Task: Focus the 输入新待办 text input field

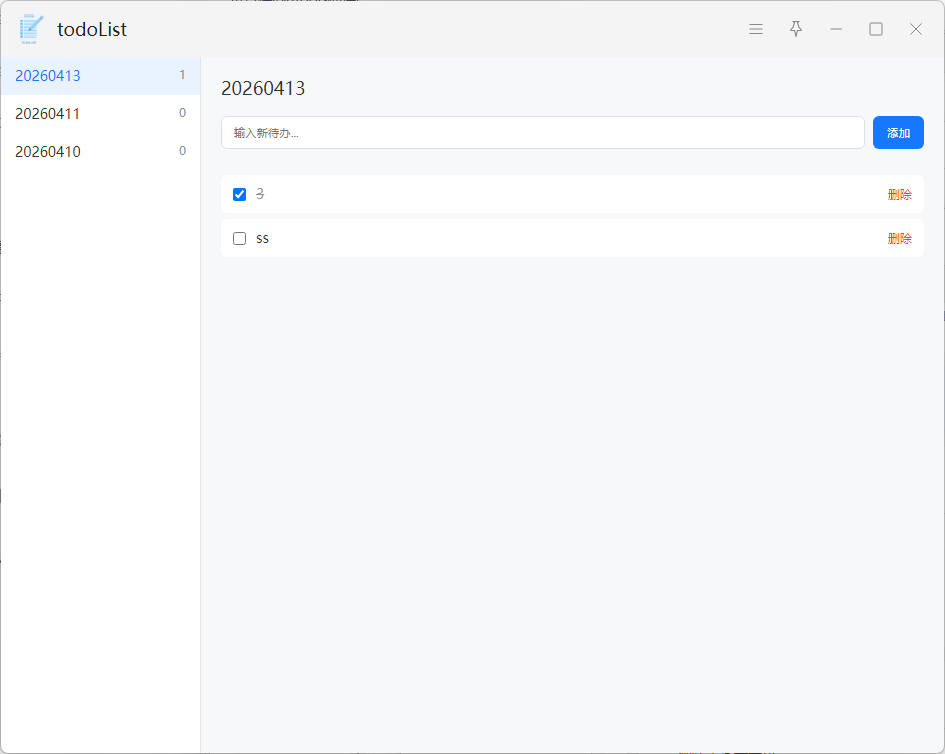Action: pyautogui.click(x=542, y=133)
